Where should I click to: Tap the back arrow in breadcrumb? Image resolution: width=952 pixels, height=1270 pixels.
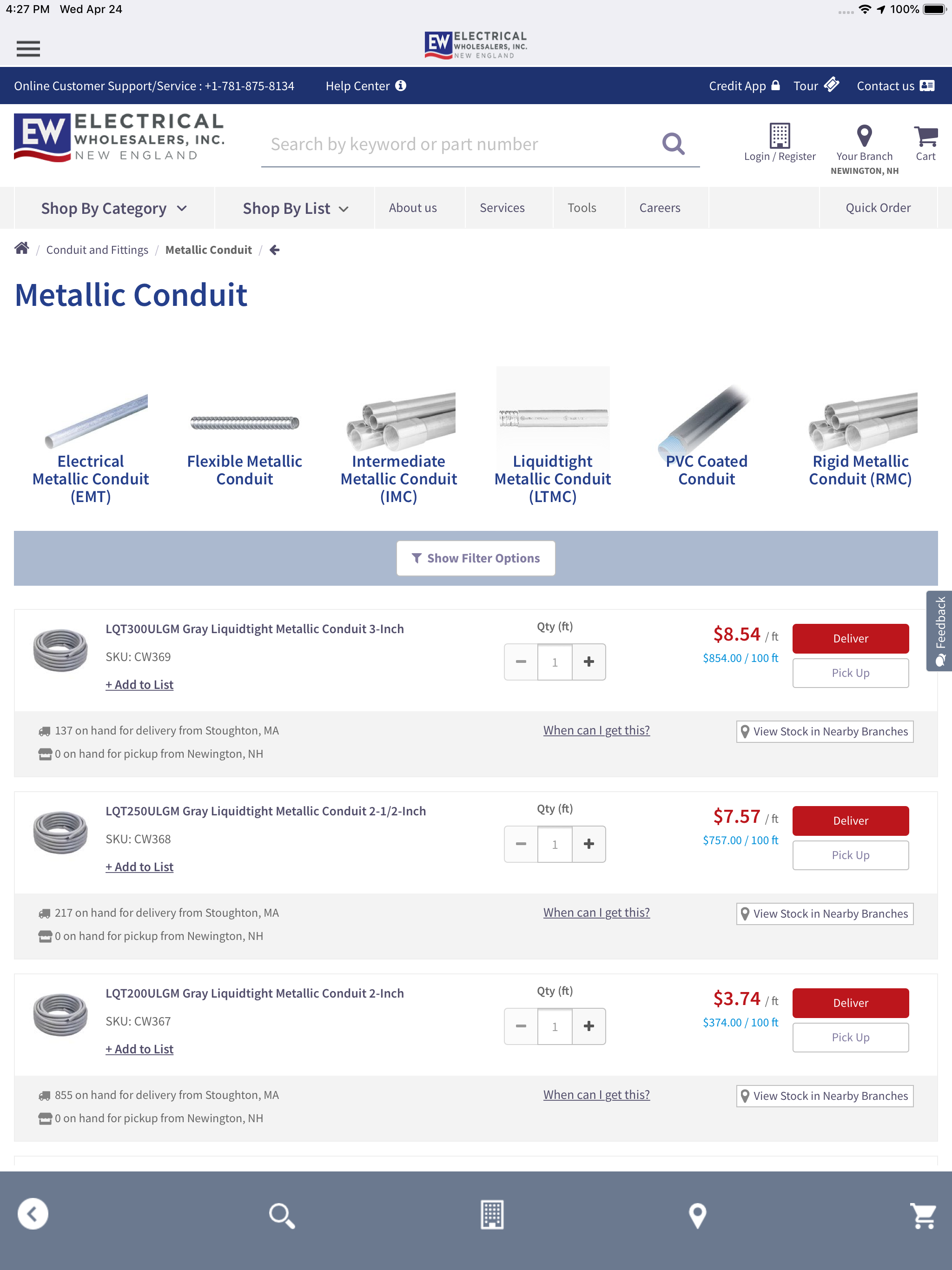tap(274, 250)
